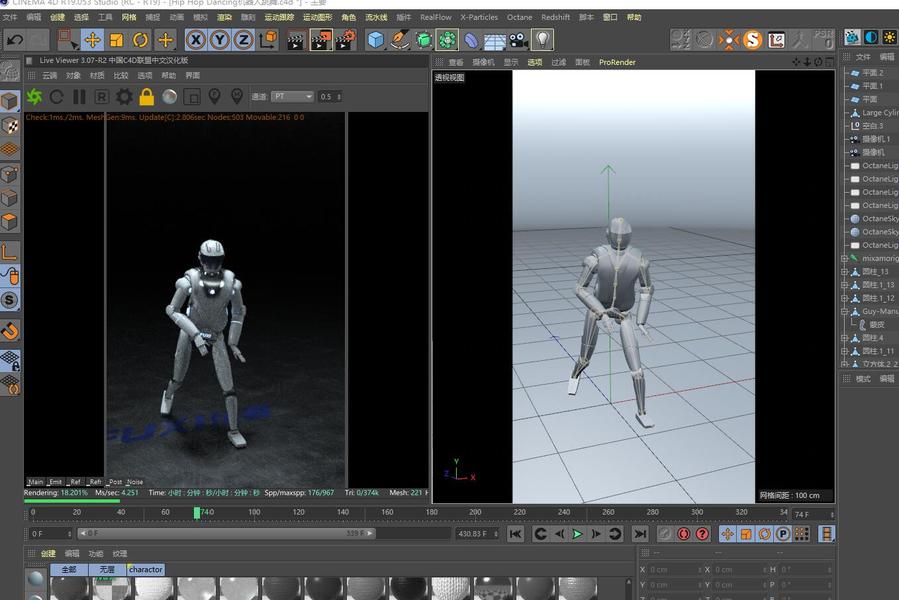Expand the 圆柱.1_12 object
The height and width of the screenshot is (600, 899).
click(845, 298)
